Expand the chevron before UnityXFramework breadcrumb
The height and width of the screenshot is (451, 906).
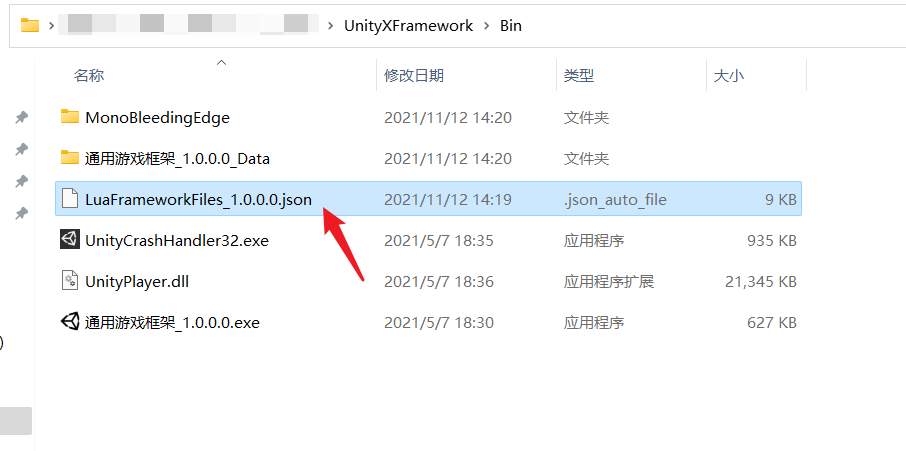click(331, 26)
